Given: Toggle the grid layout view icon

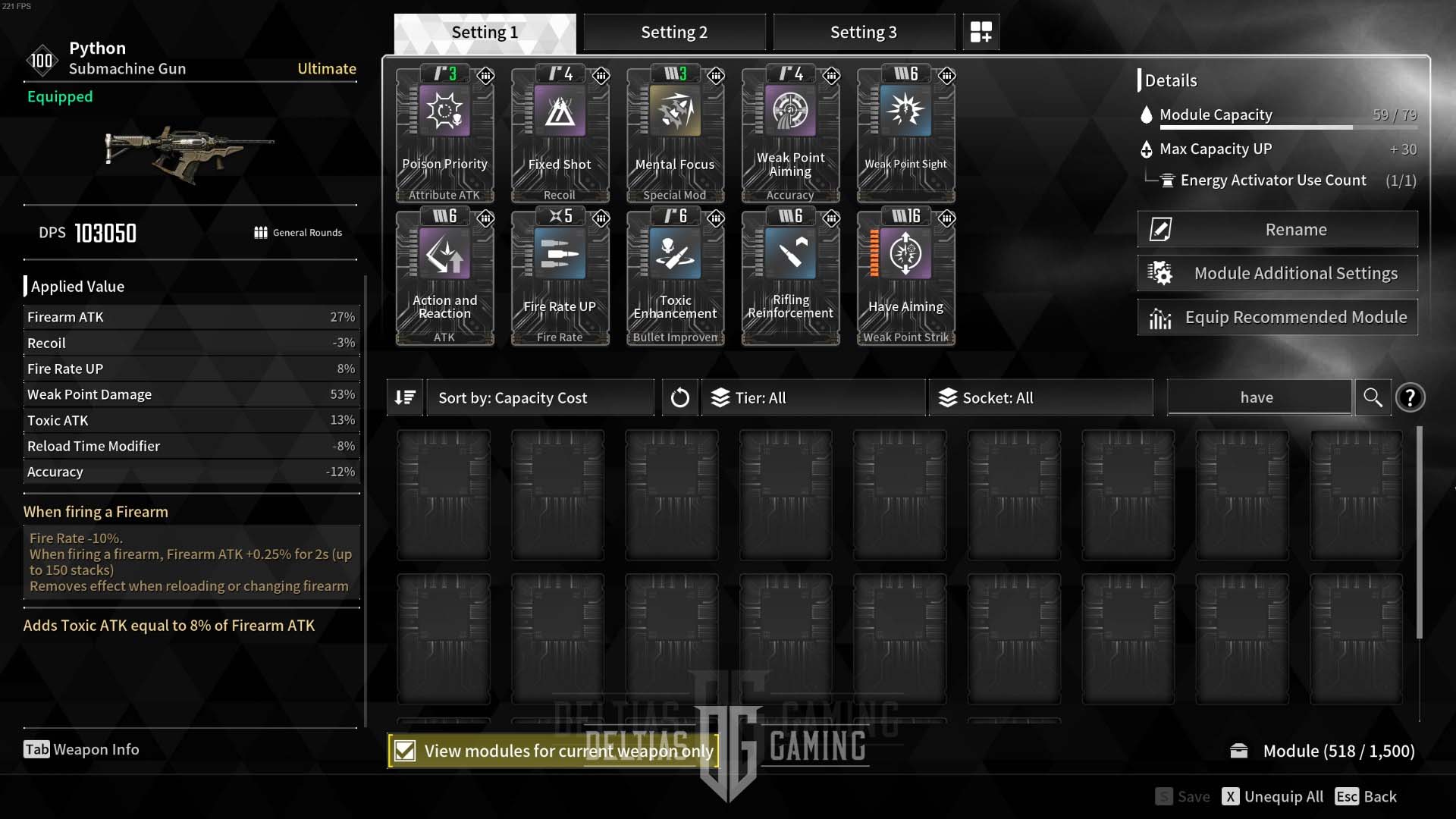Looking at the screenshot, I should 979,32.
